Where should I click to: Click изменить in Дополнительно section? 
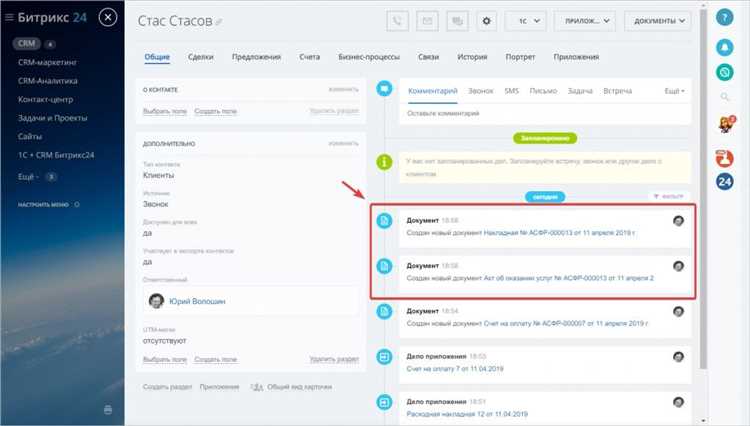pos(343,143)
